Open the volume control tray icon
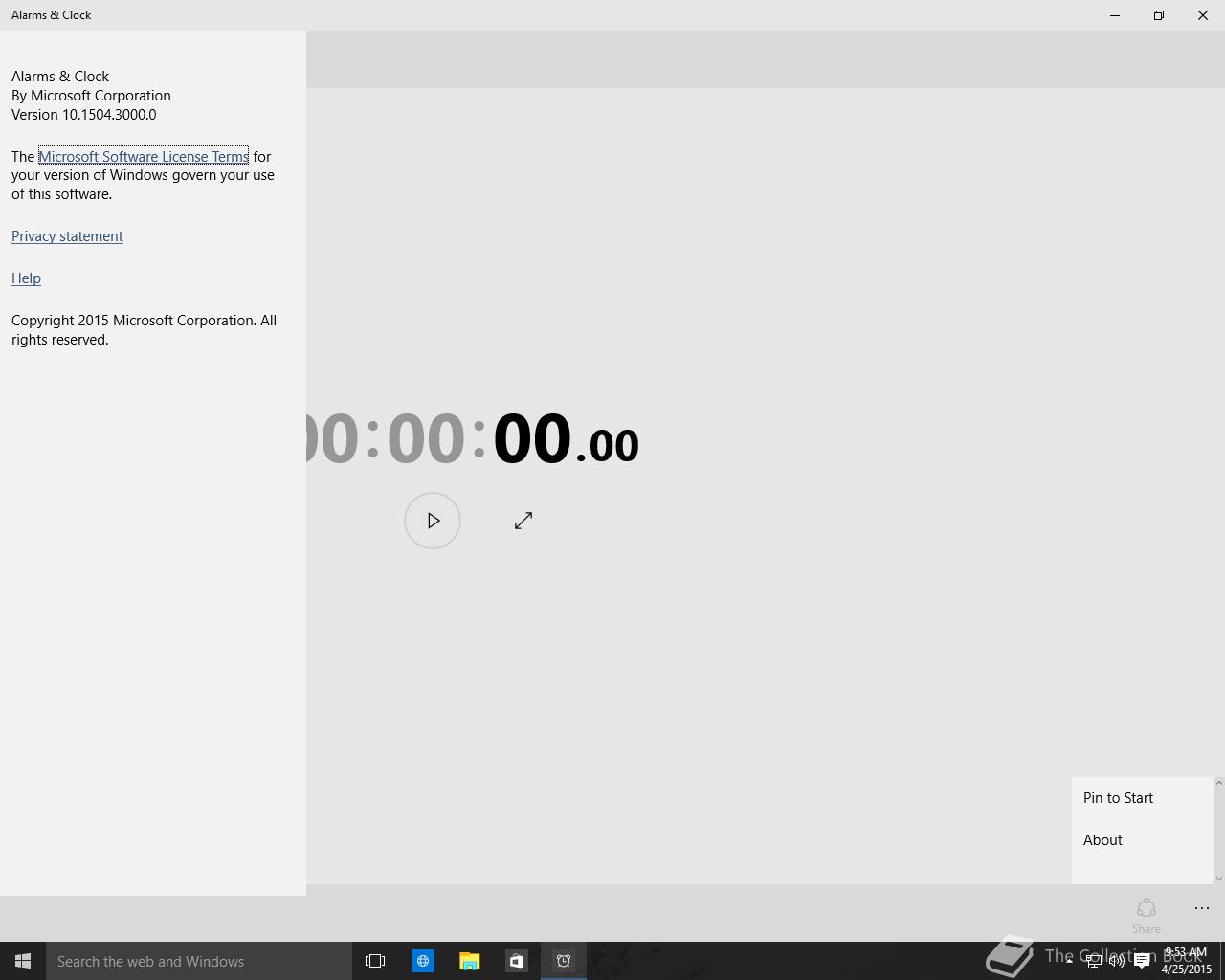 (1117, 961)
